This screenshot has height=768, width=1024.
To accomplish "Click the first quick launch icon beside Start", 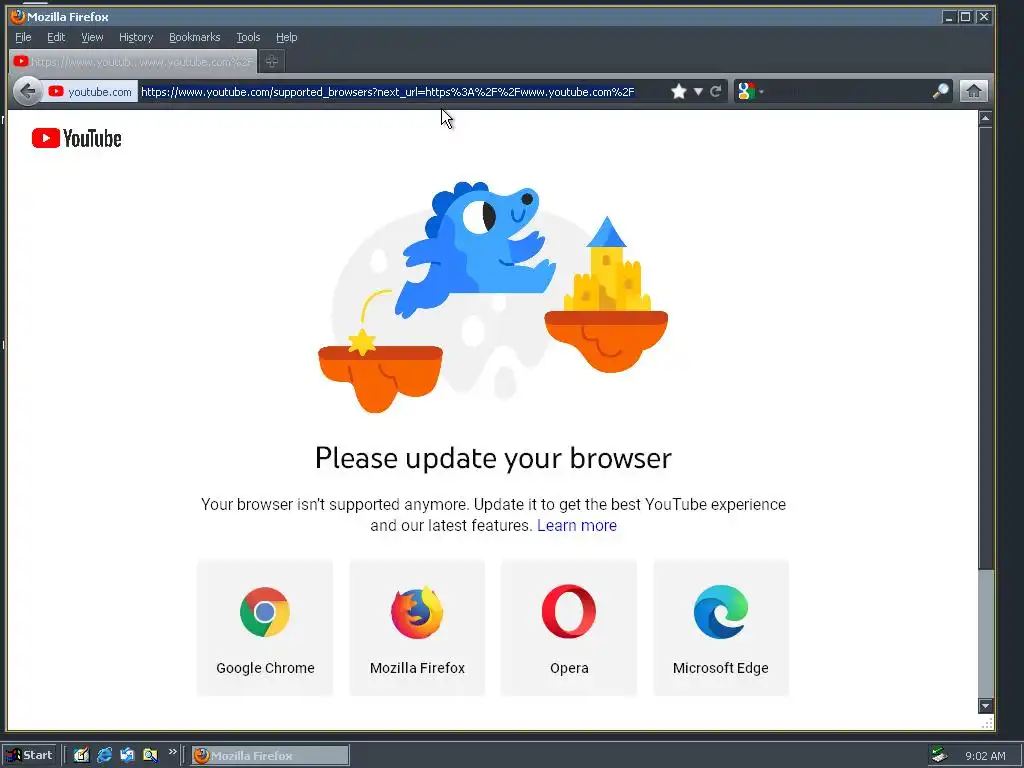I will click(81, 756).
